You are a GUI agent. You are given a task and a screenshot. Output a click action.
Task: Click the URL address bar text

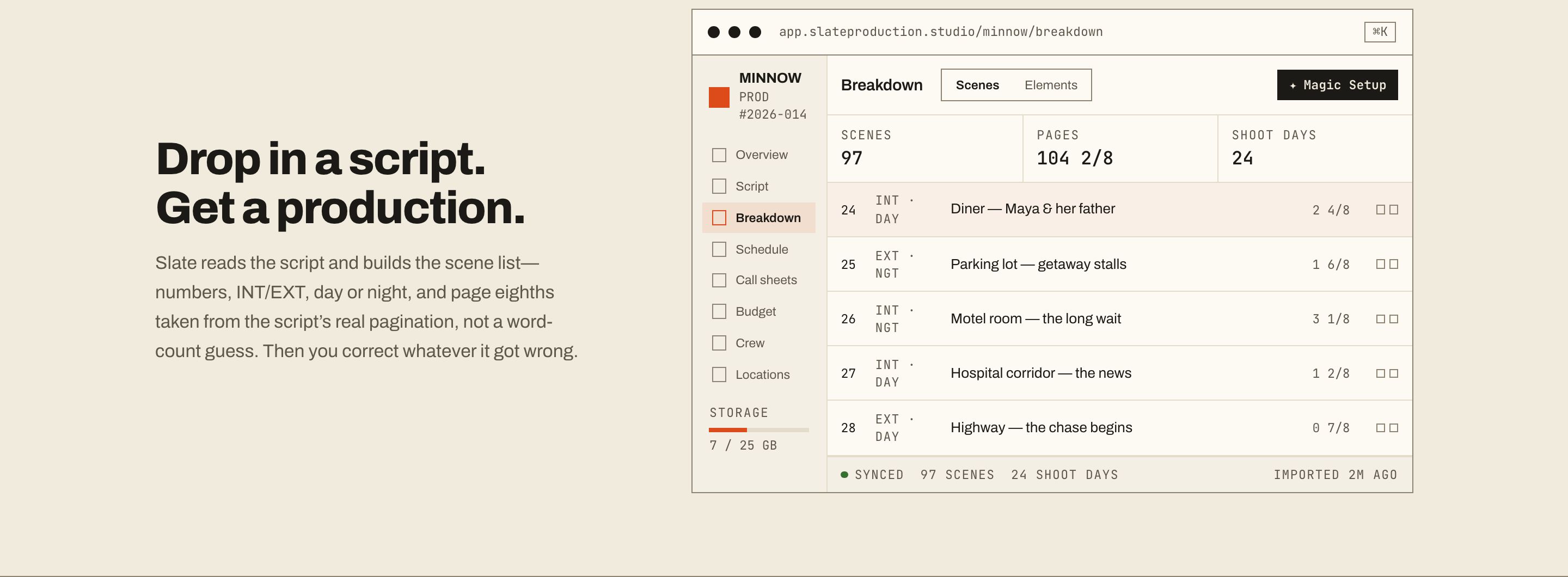(x=940, y=32)
